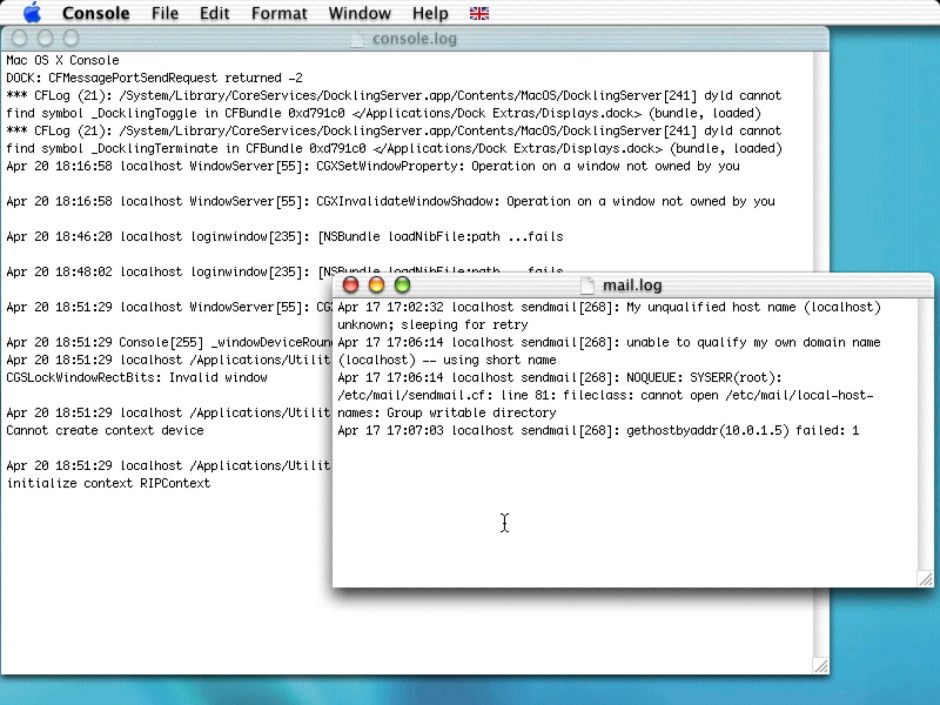Click the console.log zoom button

(71, 38)
